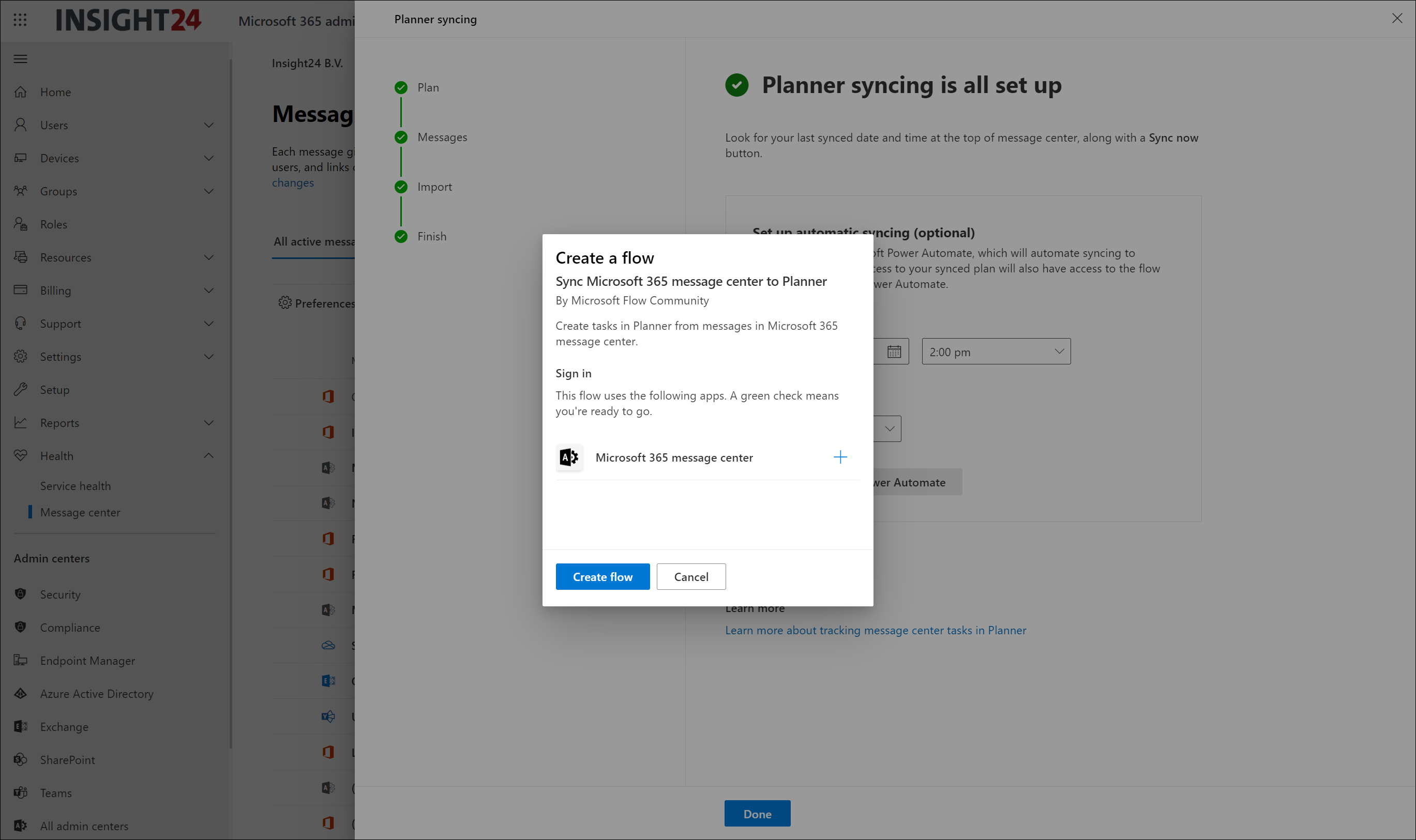Collapse the navigation hamburger menu
Screen dimensions: 1416x840
(20, 59)
